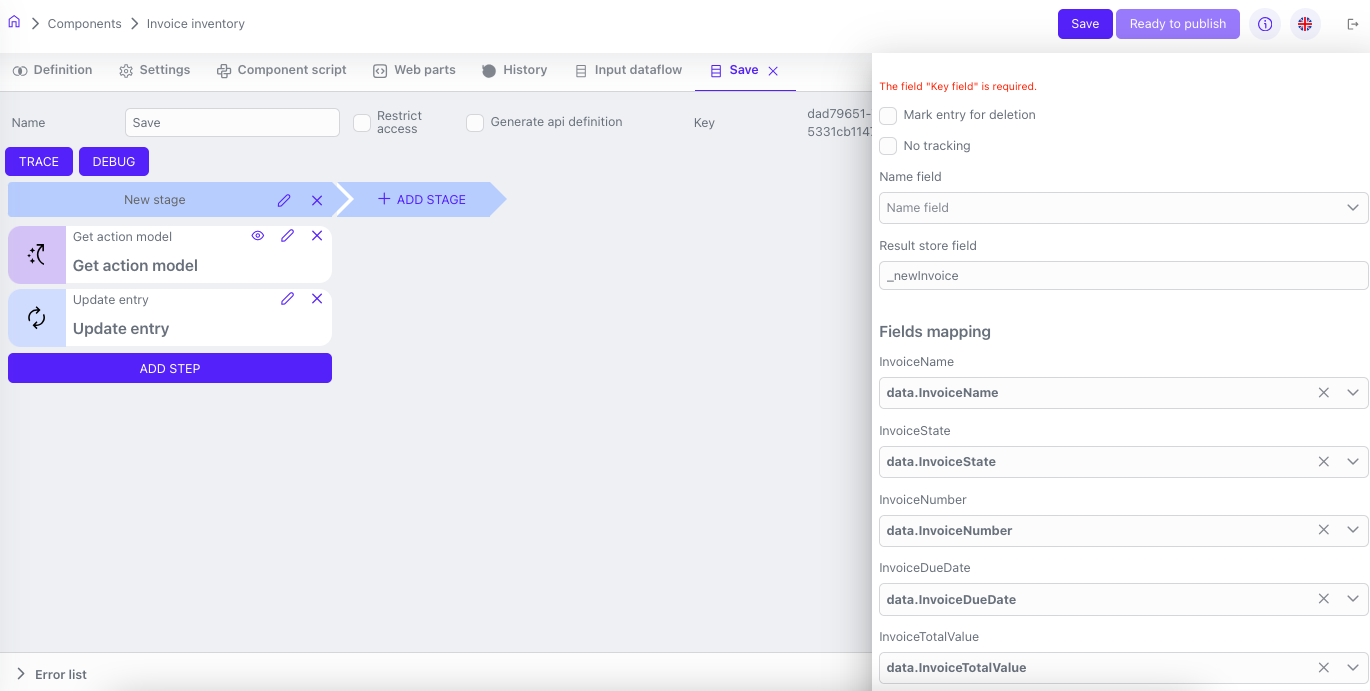Expand the InvoiceState mapping dropdown
Viewport: 1370px width, 691px height.
[x=1353, y=462]
